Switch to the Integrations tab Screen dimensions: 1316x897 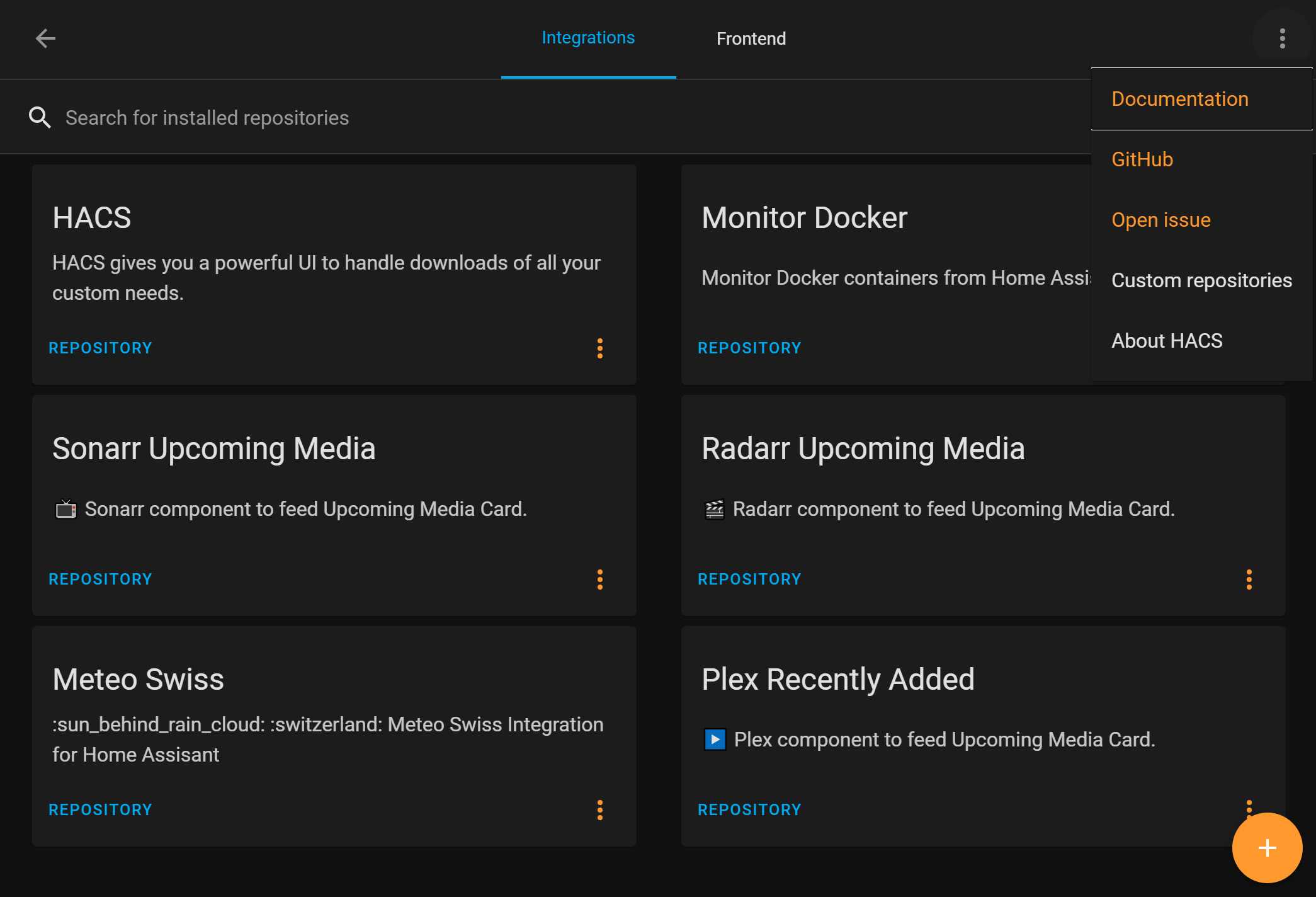pyautogui.click(x=588, y=38)
